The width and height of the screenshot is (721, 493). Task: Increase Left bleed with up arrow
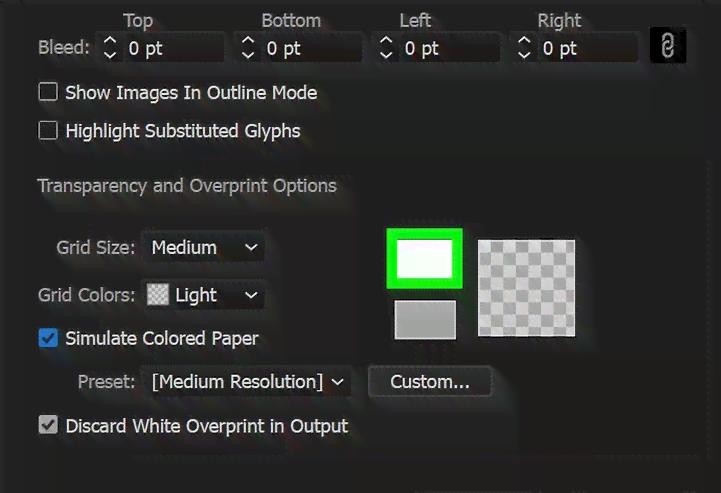point(386,40)
